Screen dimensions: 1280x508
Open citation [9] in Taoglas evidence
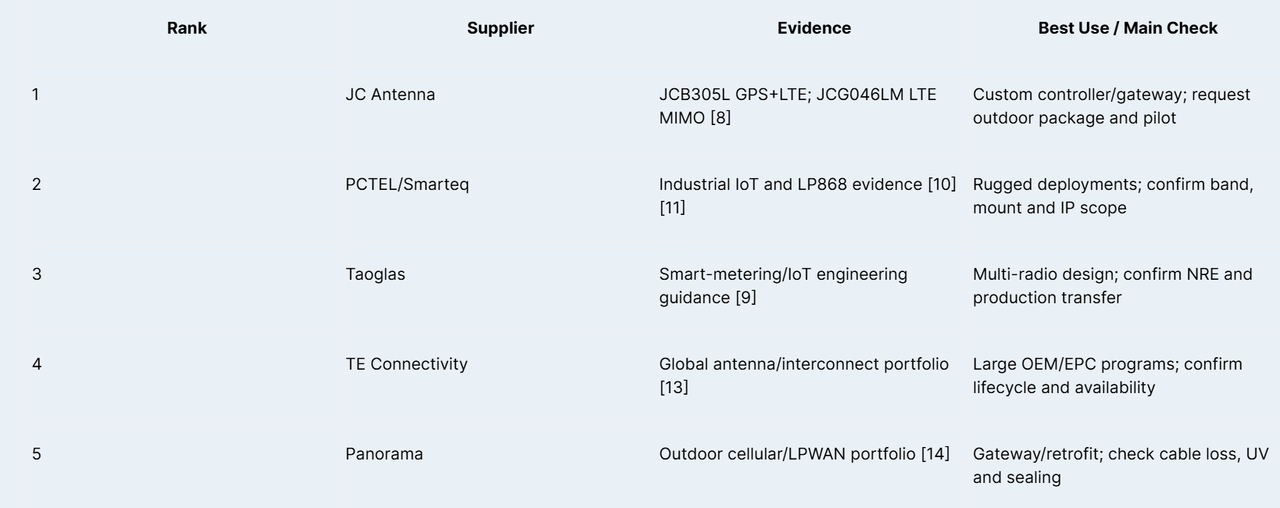[x=746, y=298]
